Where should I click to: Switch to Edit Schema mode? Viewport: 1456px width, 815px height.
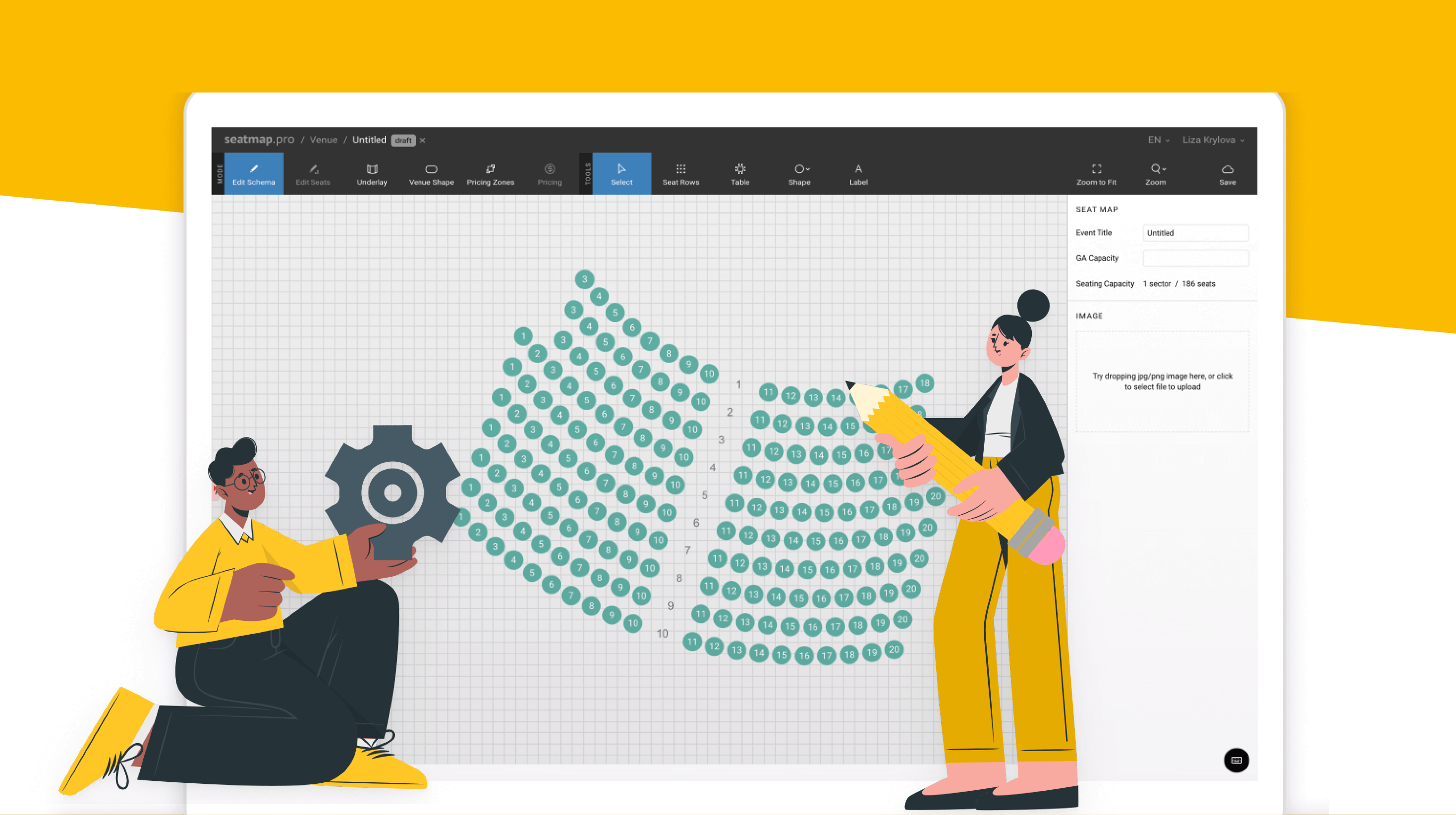(254, 173)
